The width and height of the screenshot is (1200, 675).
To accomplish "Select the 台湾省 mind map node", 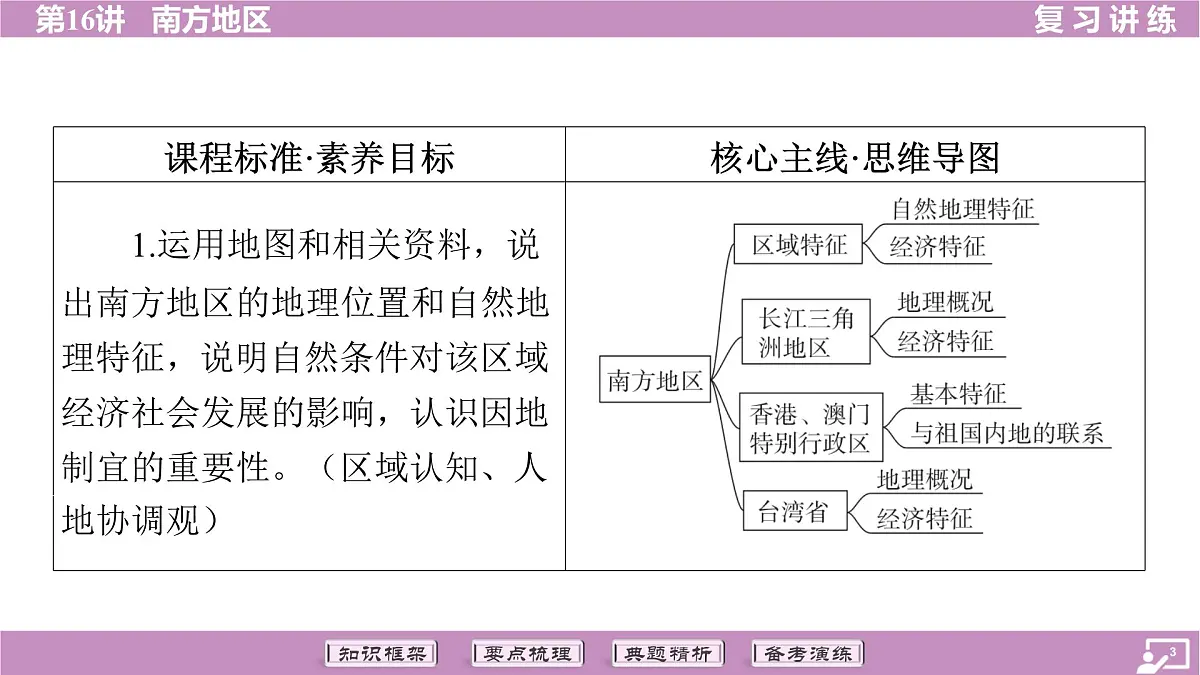I will tap(793, 511).
